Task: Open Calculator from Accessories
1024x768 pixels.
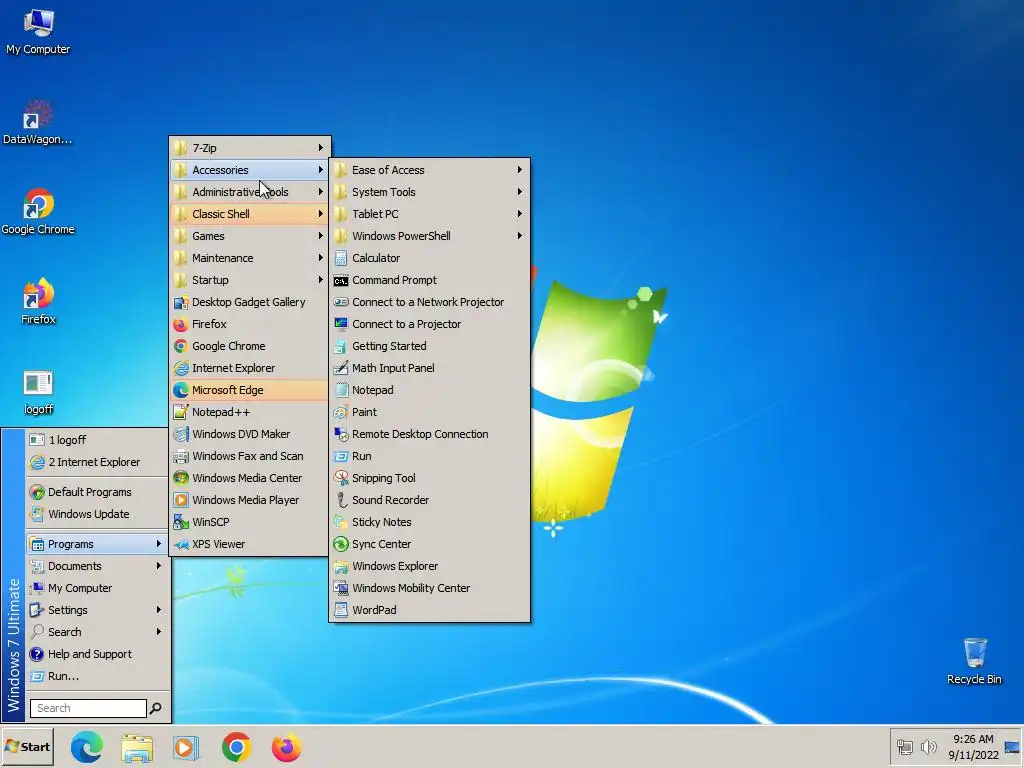Action: 430,258
